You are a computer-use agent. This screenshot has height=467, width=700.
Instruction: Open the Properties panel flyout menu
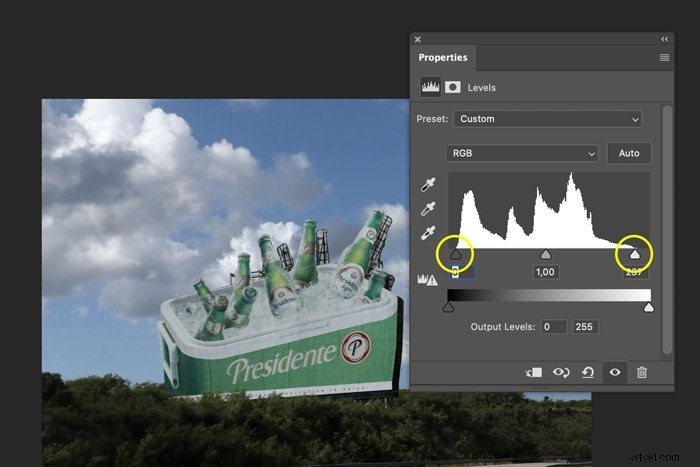tap(664, 58)
